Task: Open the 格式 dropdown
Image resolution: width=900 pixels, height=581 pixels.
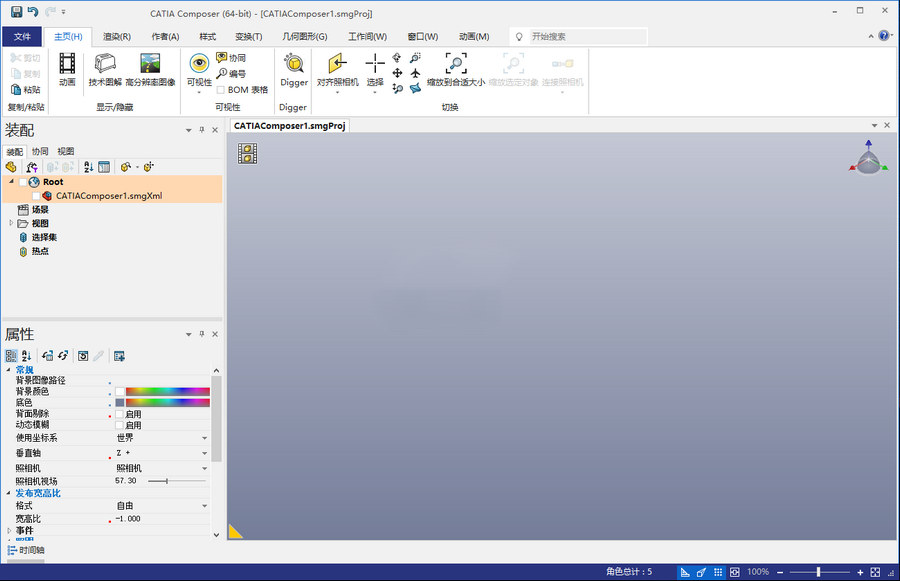Action: tap(204, 506)
